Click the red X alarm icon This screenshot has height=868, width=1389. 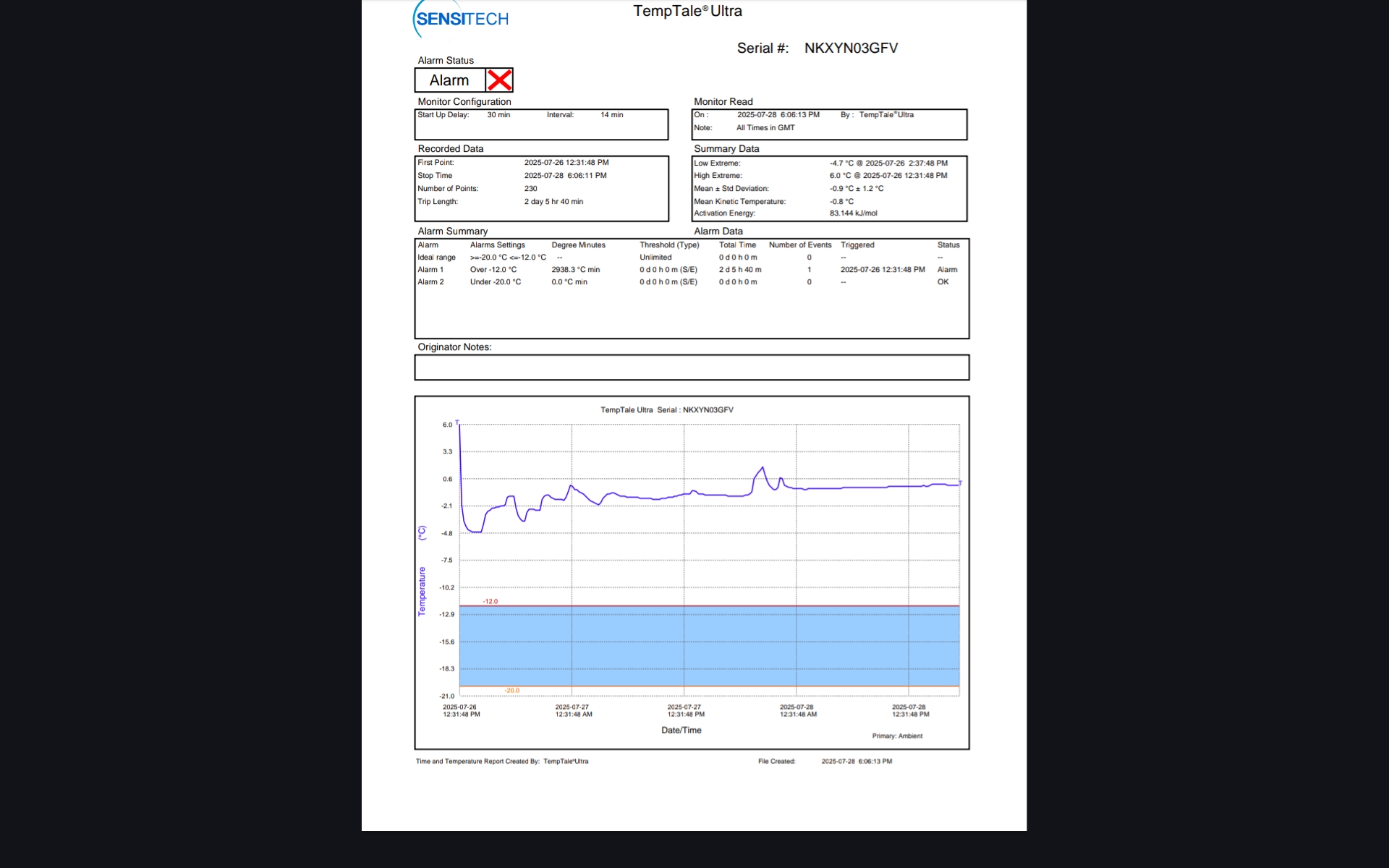[x=499, y=80]
